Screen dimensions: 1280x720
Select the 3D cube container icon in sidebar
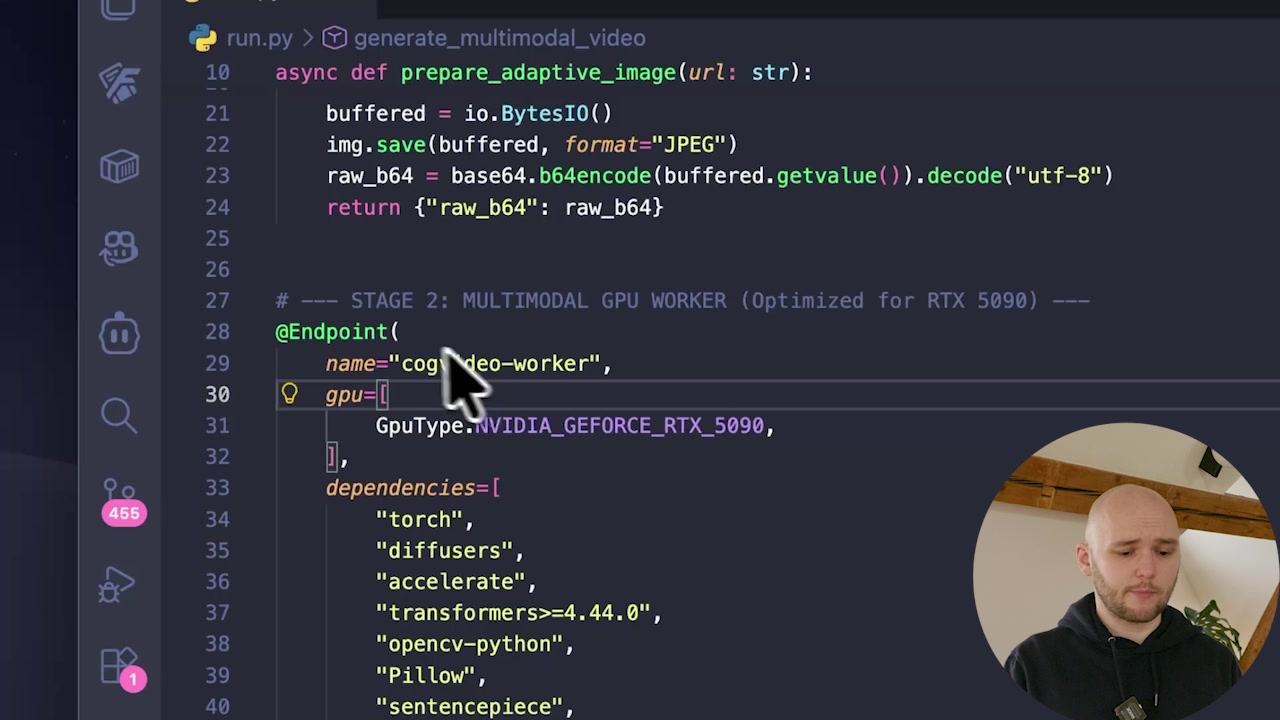click(x=119, y=166)
